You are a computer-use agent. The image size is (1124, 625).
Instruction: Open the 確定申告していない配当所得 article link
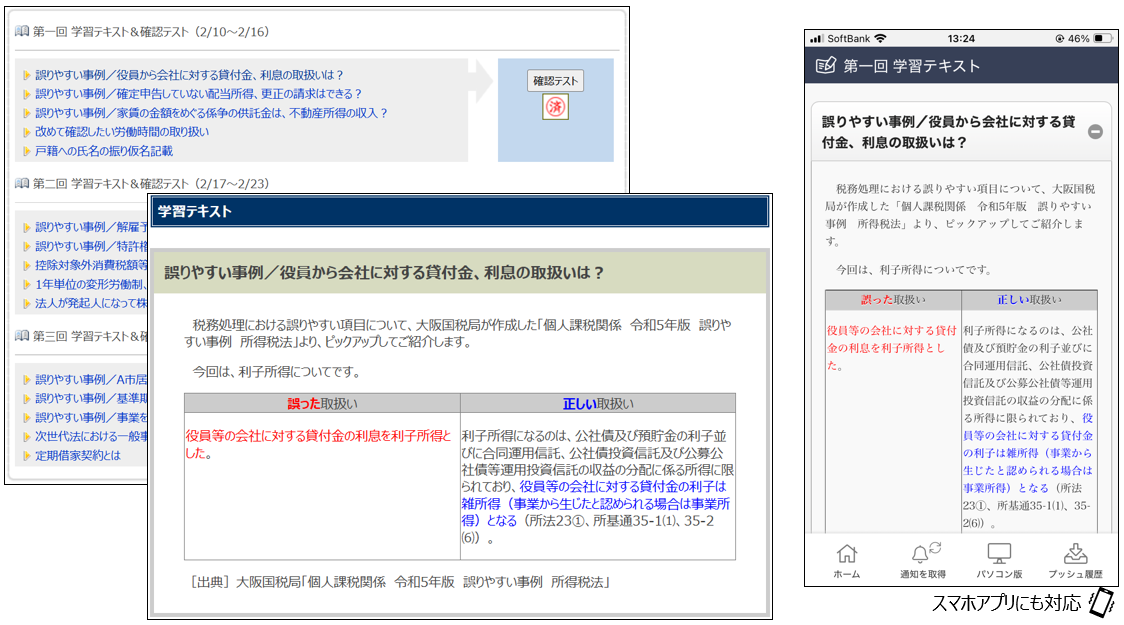[x=198, y=94]
